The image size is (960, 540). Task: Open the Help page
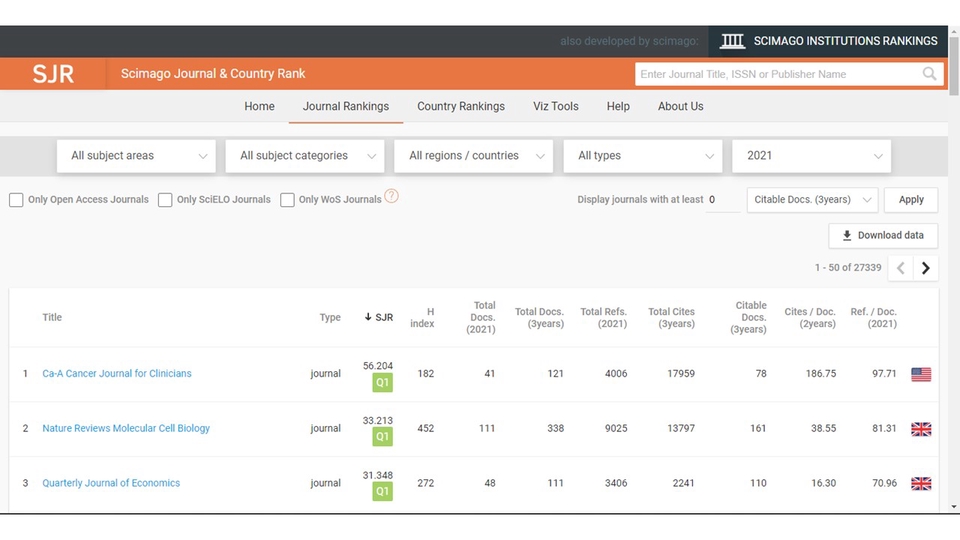[x=618, y=107]
